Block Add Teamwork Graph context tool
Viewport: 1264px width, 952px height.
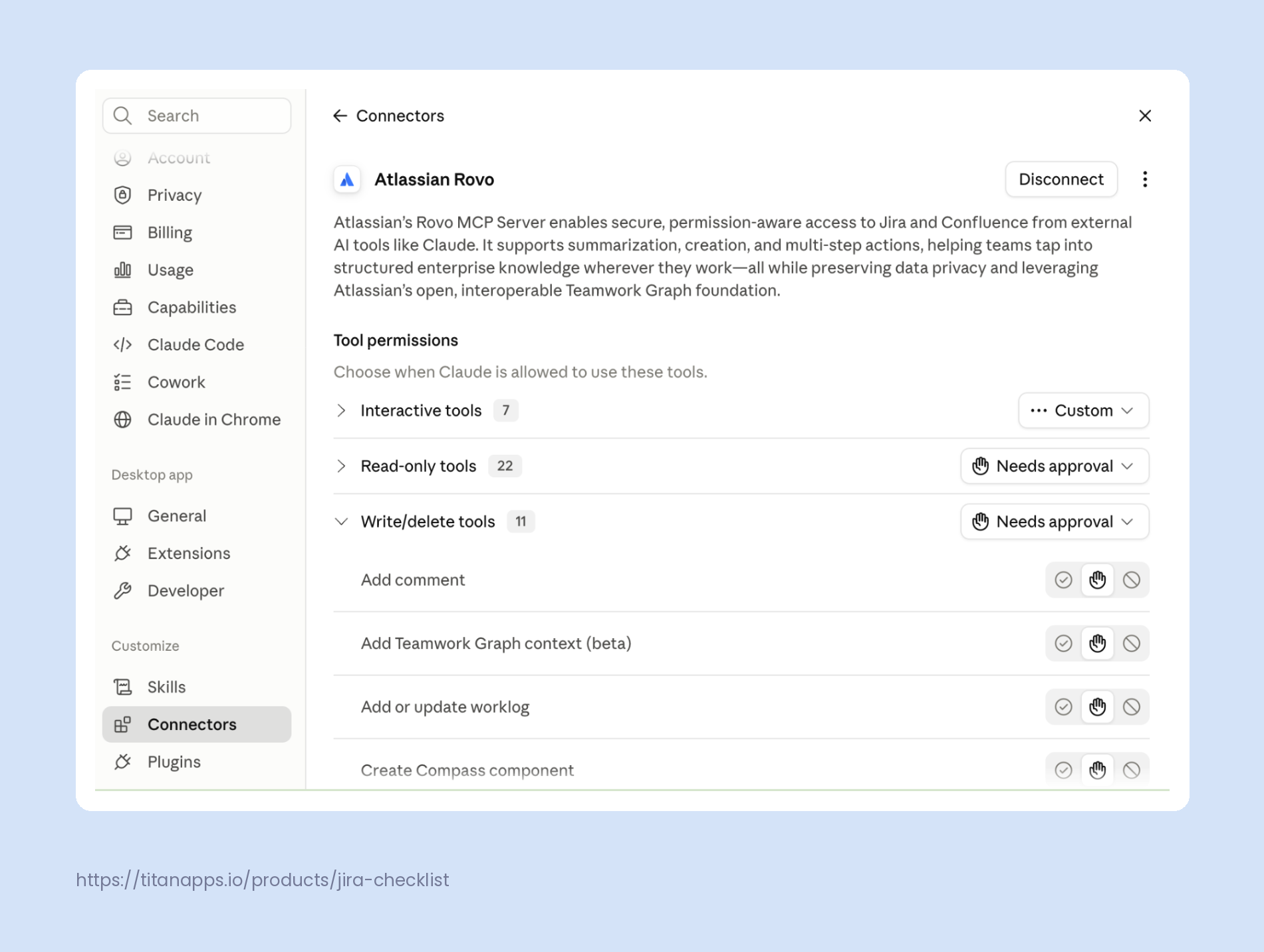tap(1131, 644)
